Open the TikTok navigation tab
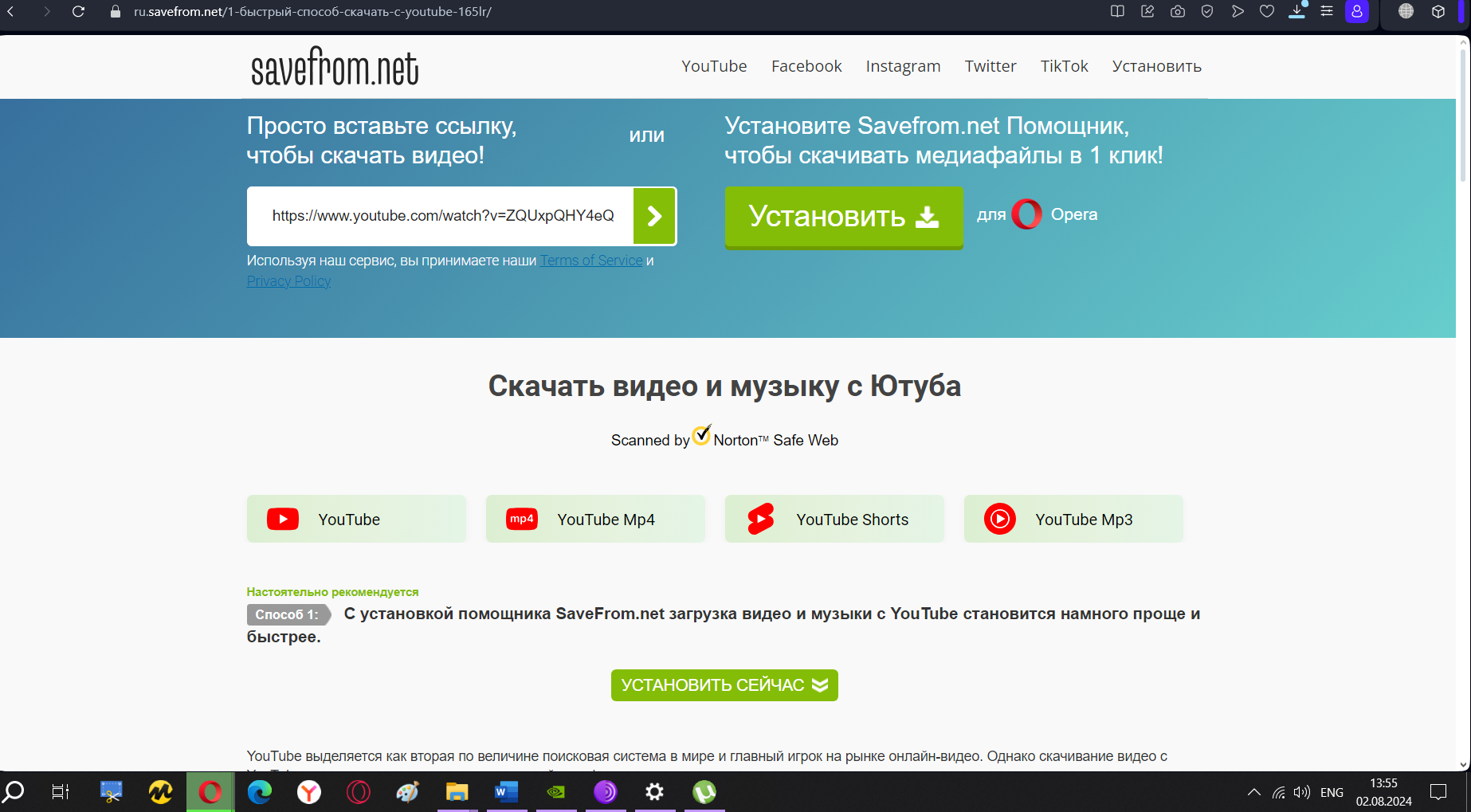This screenshot has height=812, width=1471. (x=1064, y=66)
